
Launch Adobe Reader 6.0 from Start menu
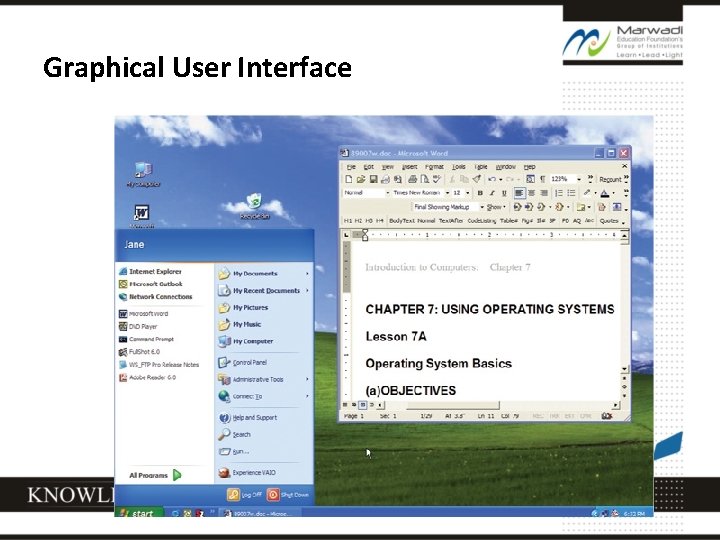coord(147,377)
